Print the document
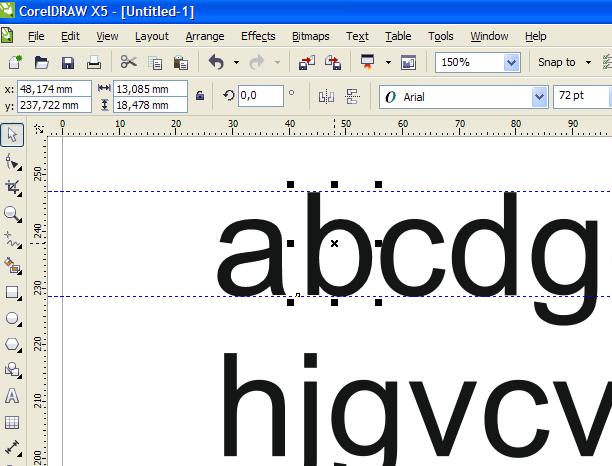The width and height of the screenshot is (612, 466). pyautogui.click(x=94, y=62)
